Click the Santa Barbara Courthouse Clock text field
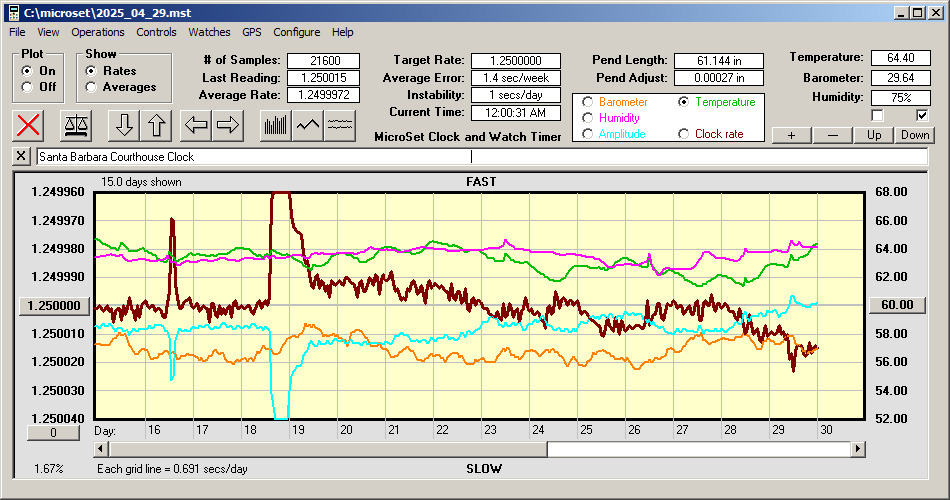 click(250, 157)
